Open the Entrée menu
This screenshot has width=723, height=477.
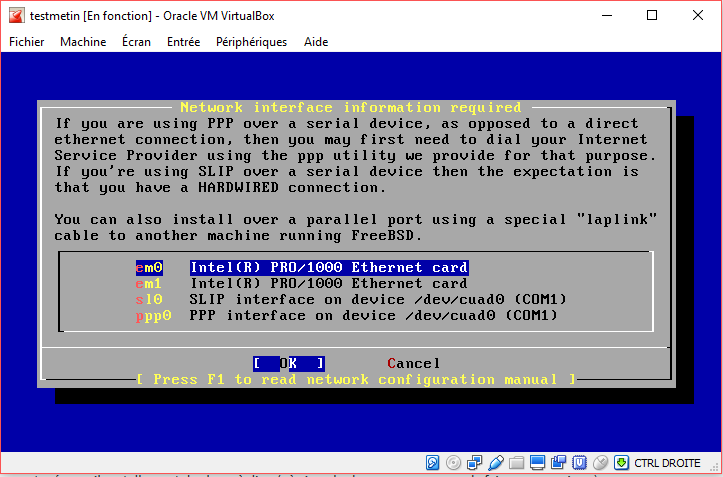[184, 42]
